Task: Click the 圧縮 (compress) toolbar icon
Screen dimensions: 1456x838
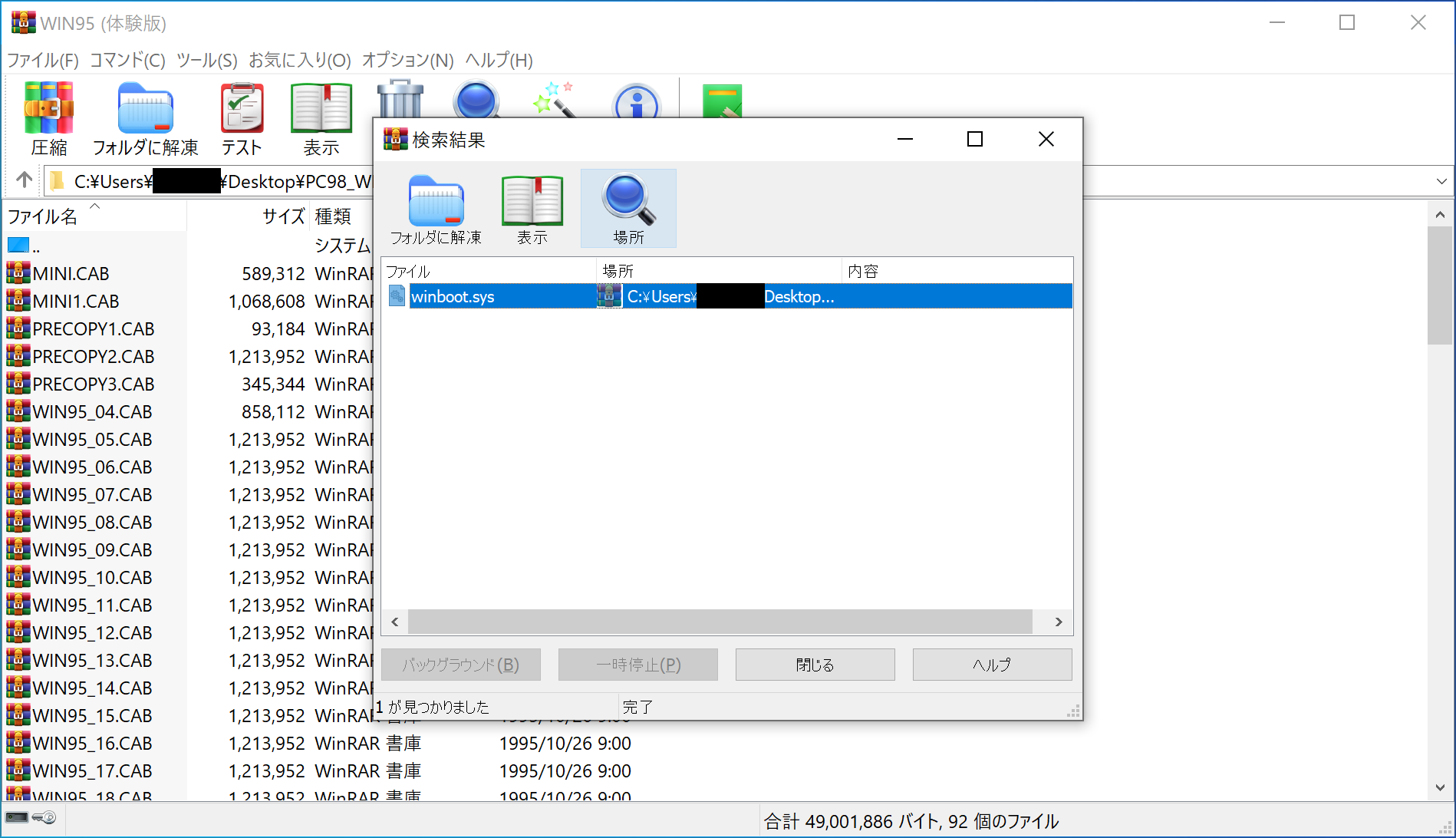Action: click(x=49, y=118)
